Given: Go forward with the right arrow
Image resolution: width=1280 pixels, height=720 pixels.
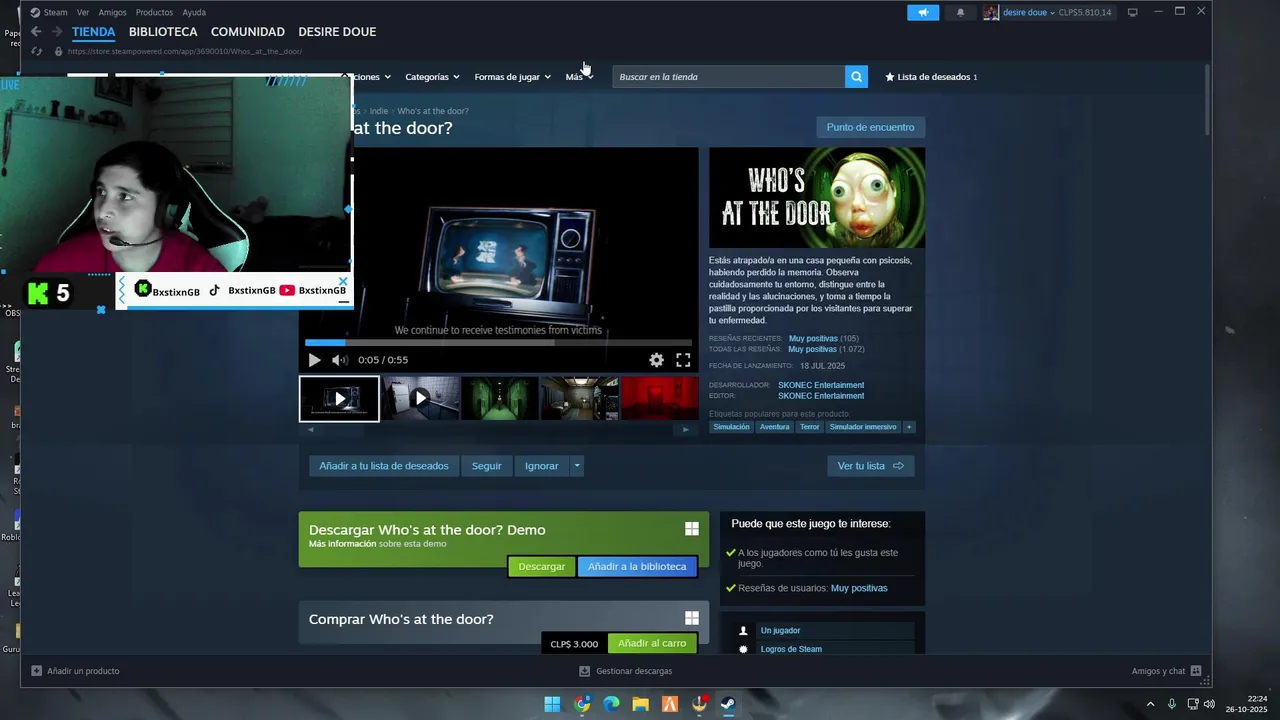Looking at the screenshot, I should (57, 32).
